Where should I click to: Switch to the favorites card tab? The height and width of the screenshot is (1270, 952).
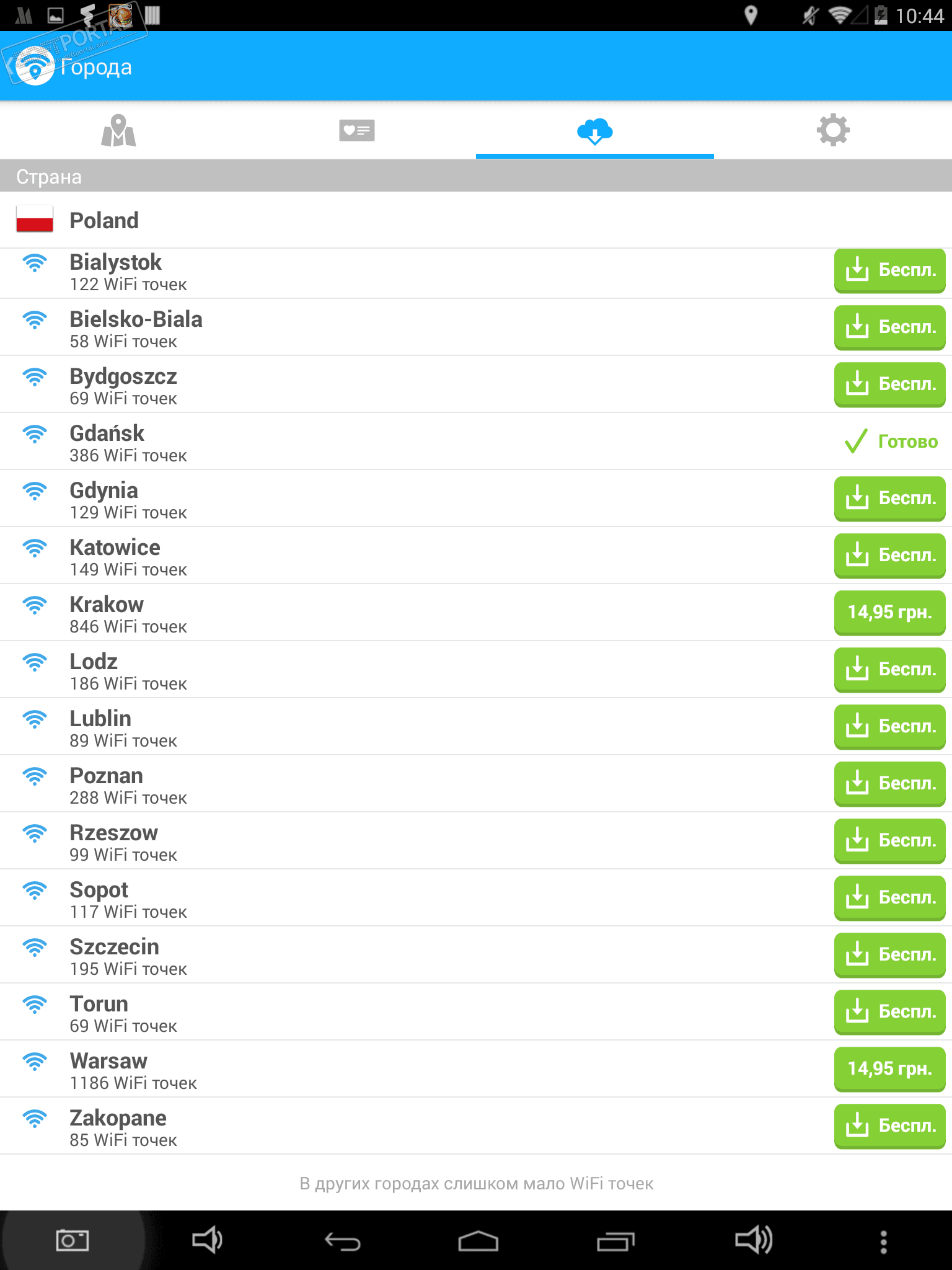point(356,130)
